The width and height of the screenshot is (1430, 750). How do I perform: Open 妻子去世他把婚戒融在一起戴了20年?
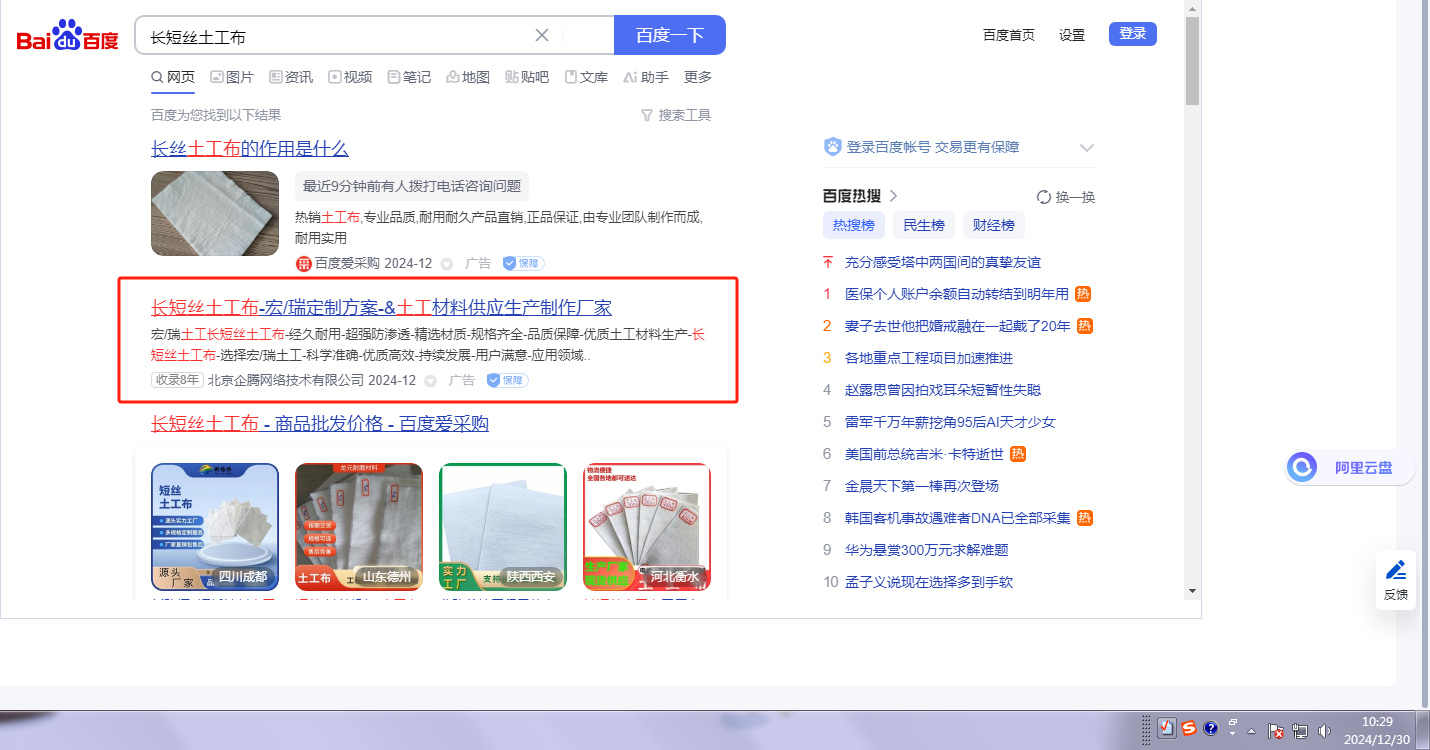[958, 326]
